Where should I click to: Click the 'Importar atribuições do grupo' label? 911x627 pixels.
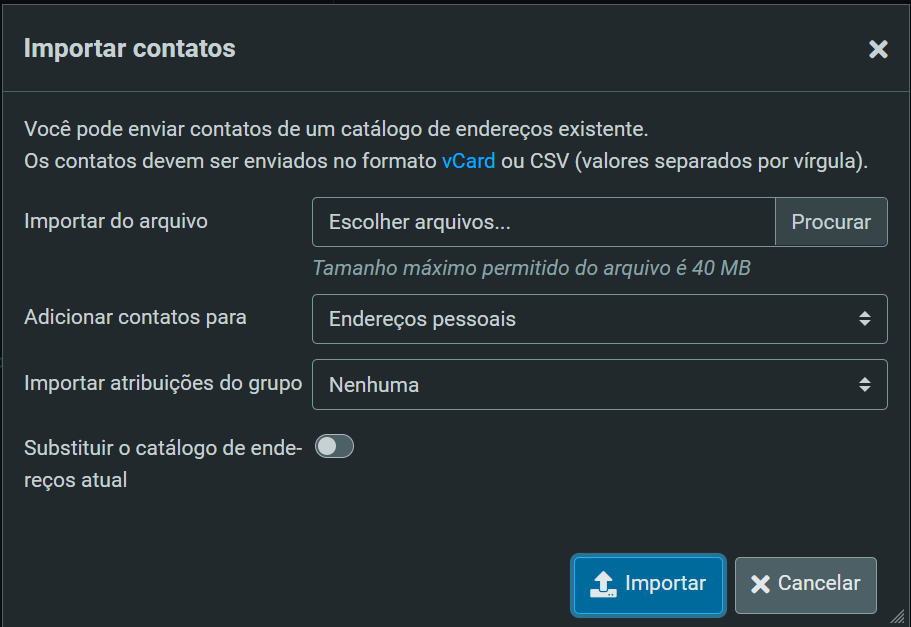163,383
